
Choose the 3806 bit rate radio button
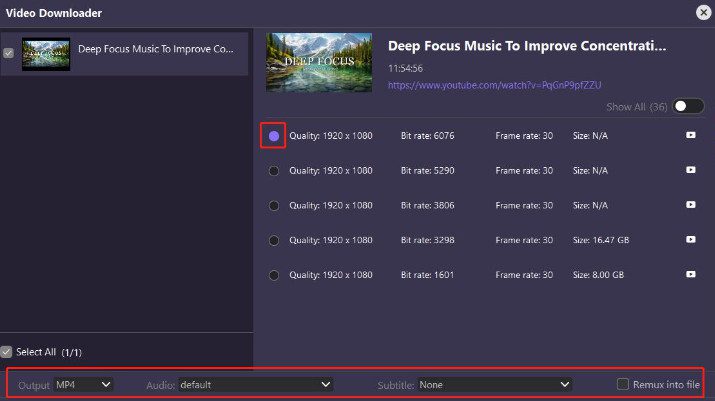pyautogui.click(x=274, y=205)
